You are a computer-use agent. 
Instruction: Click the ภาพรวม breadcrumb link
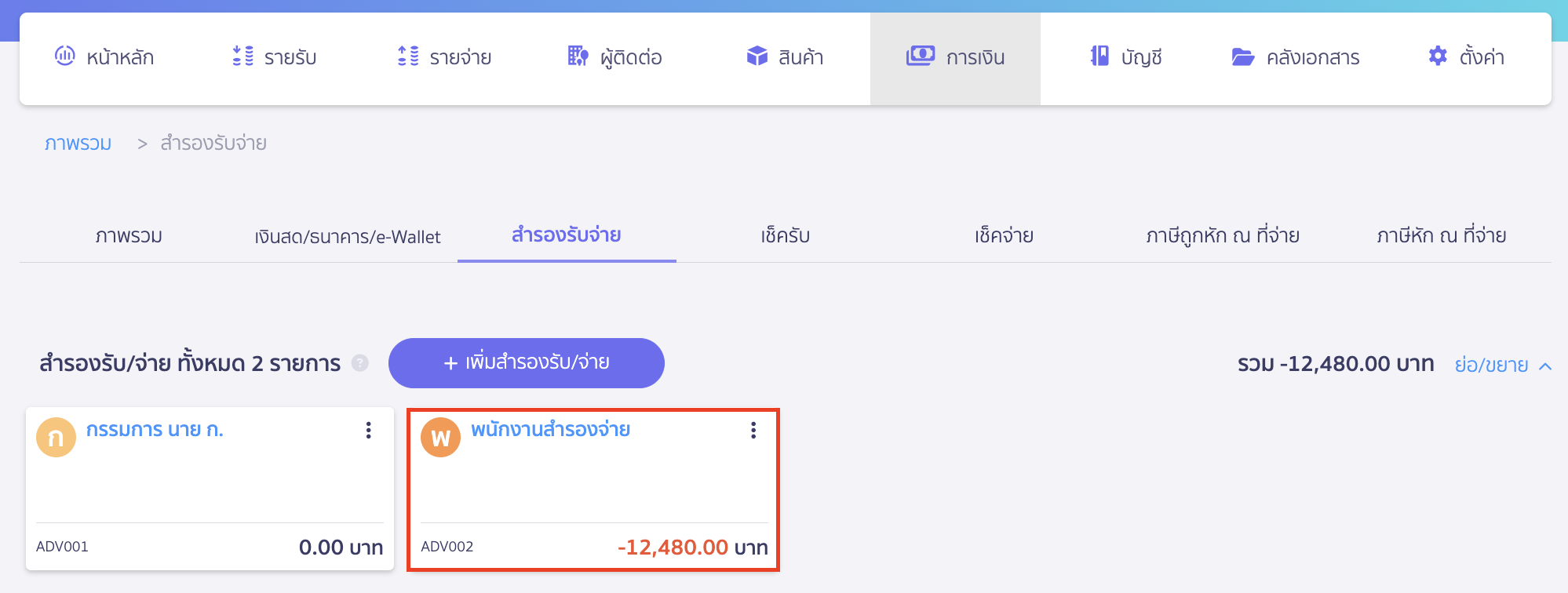(x=78, y=143)
